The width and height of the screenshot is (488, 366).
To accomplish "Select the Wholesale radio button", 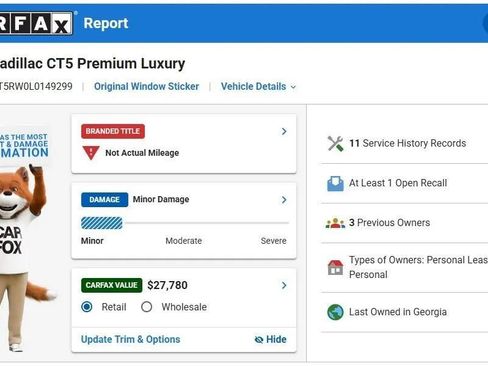I will click(x=147, y=307).
